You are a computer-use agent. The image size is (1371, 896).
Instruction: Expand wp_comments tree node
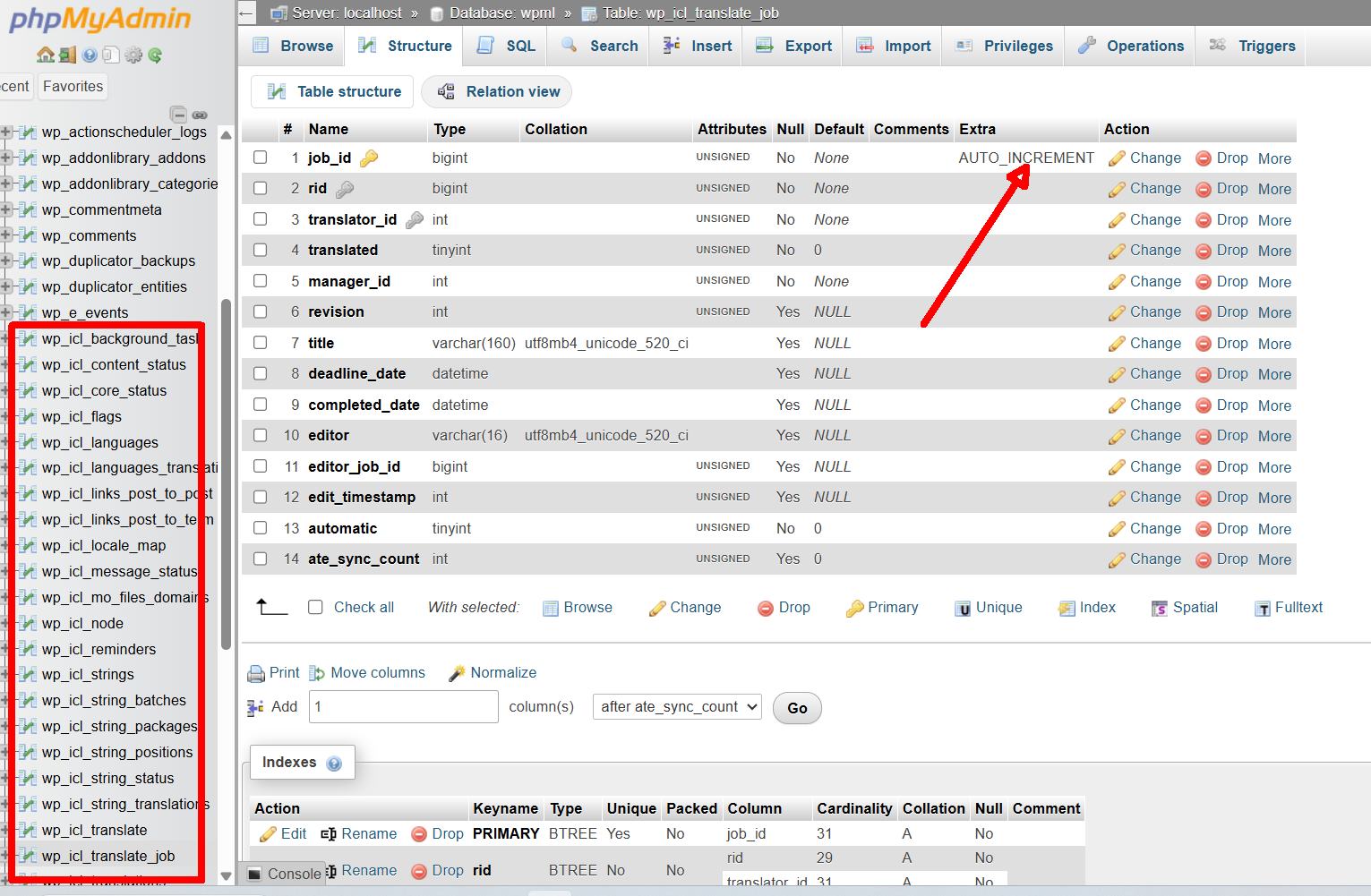6,235
